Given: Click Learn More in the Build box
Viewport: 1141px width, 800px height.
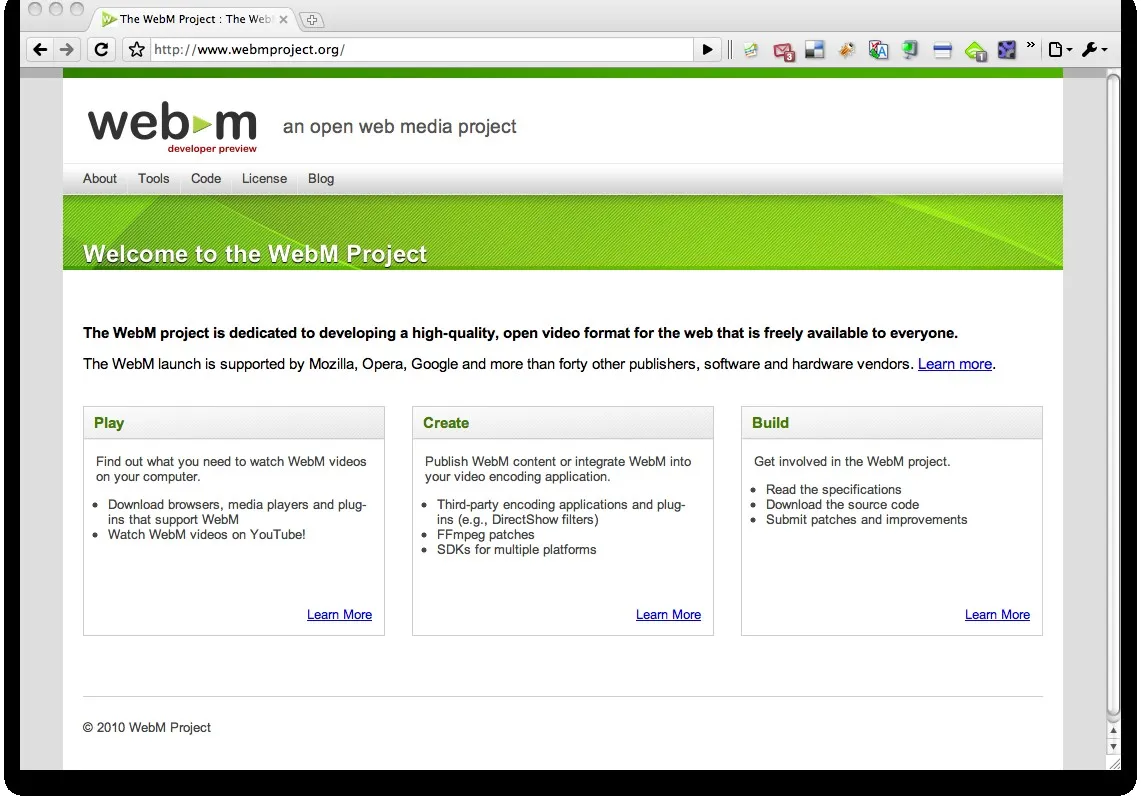Looking at the screenshot, I should pos(997,614).
